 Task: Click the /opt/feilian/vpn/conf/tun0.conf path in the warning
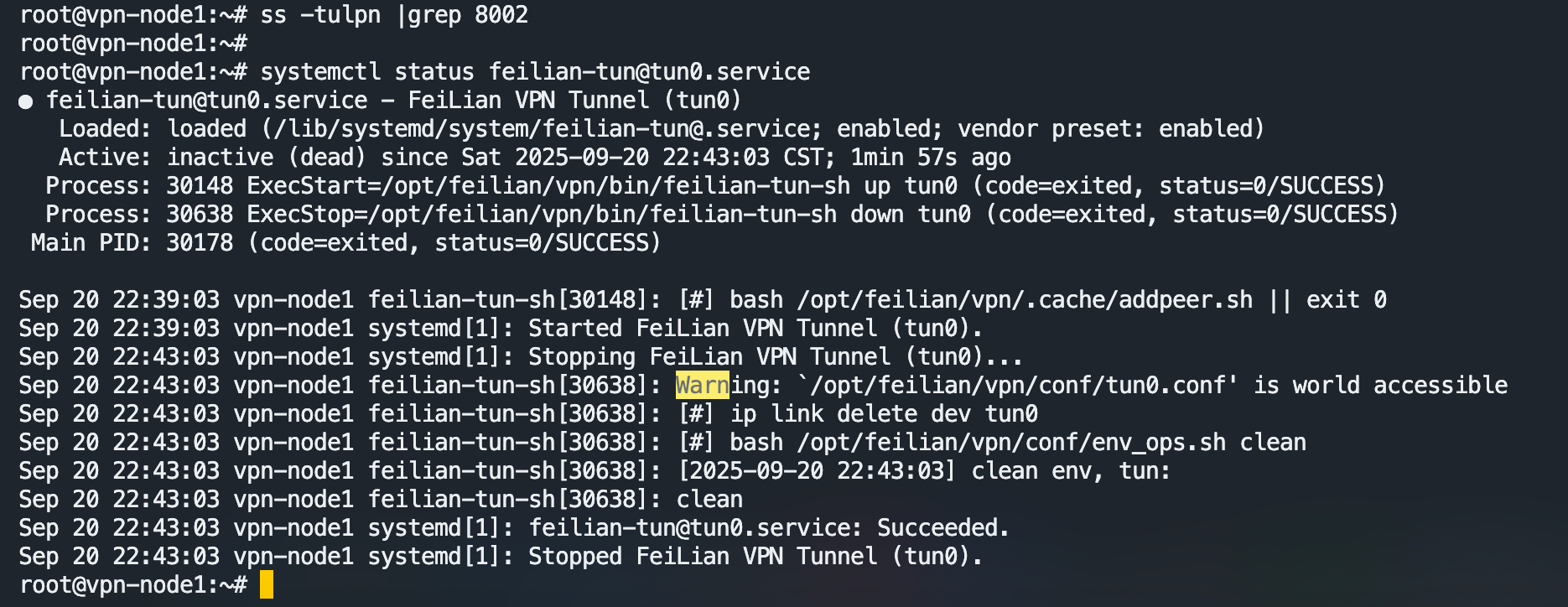tap(1025, 385)
